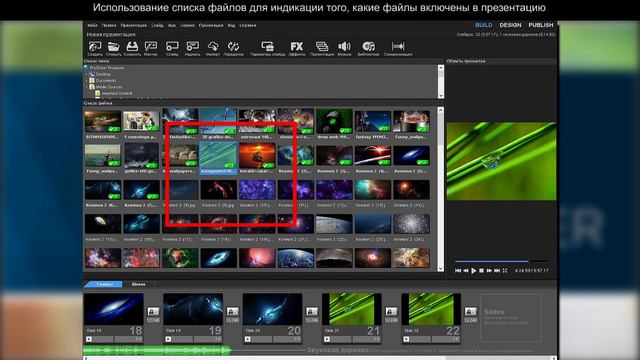
Task: Click the Презентация toolbar icon
Action: (x=322, y=48)
